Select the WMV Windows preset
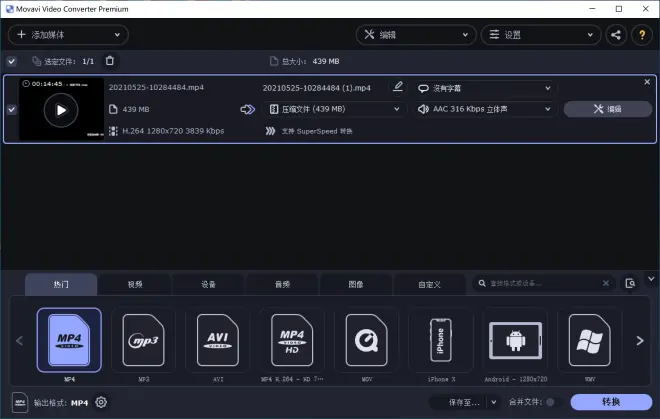660x419 pixels. [590, 340]
